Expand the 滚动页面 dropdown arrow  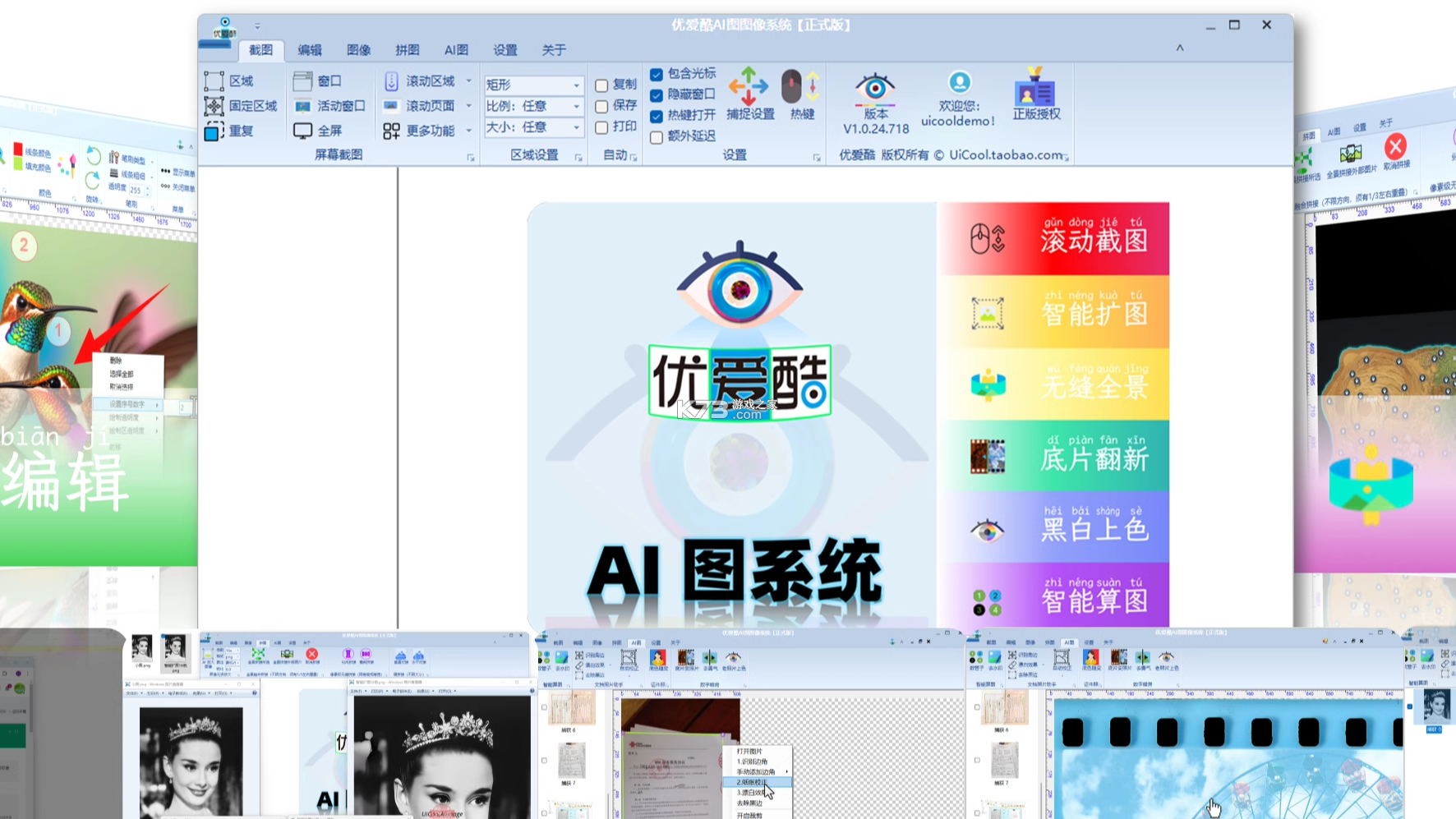(469, 106)
